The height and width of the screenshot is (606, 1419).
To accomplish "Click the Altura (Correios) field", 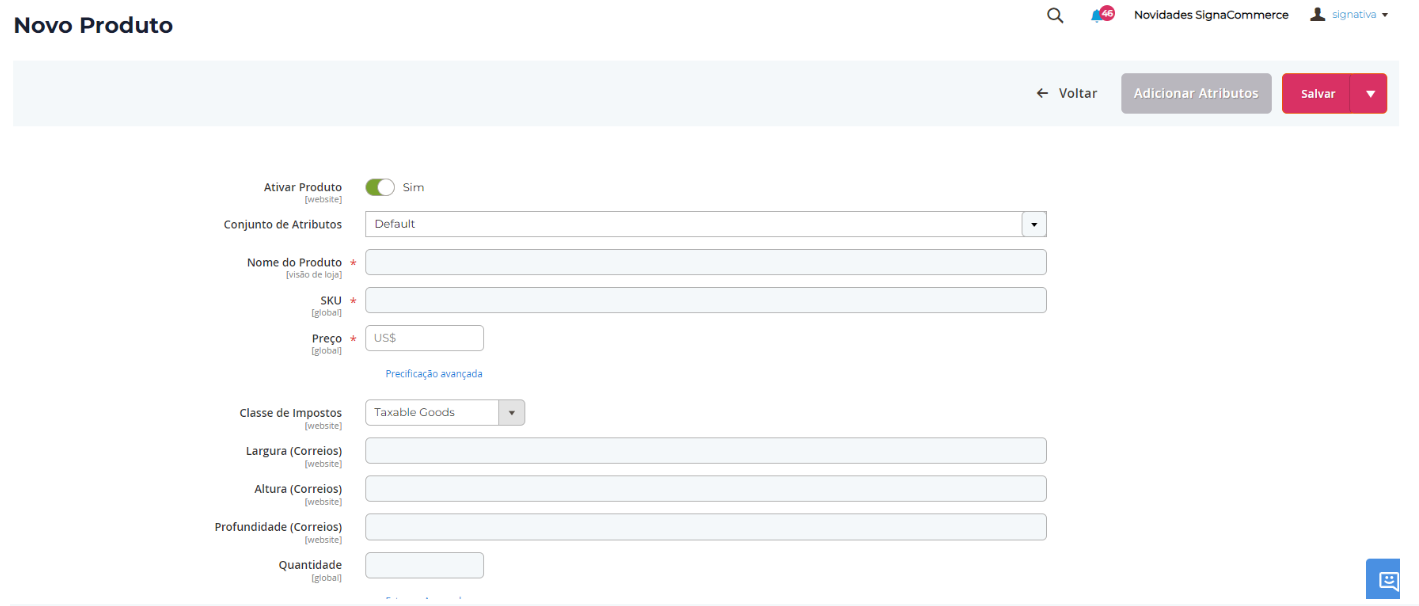I will tap(705, 488).
